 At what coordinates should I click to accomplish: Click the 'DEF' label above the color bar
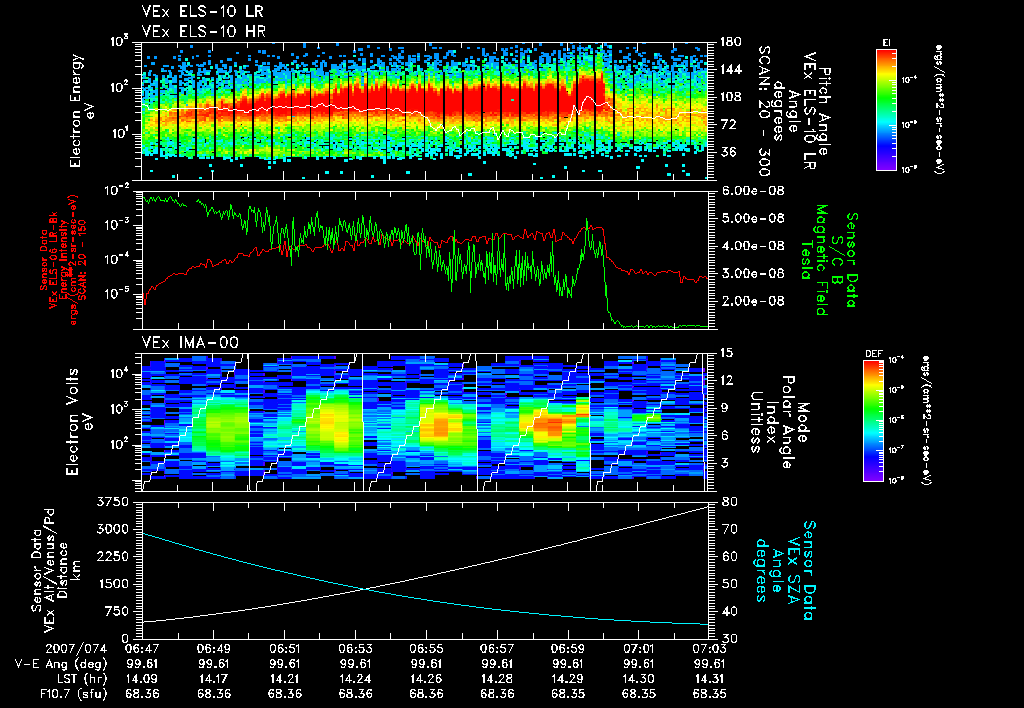873,354
